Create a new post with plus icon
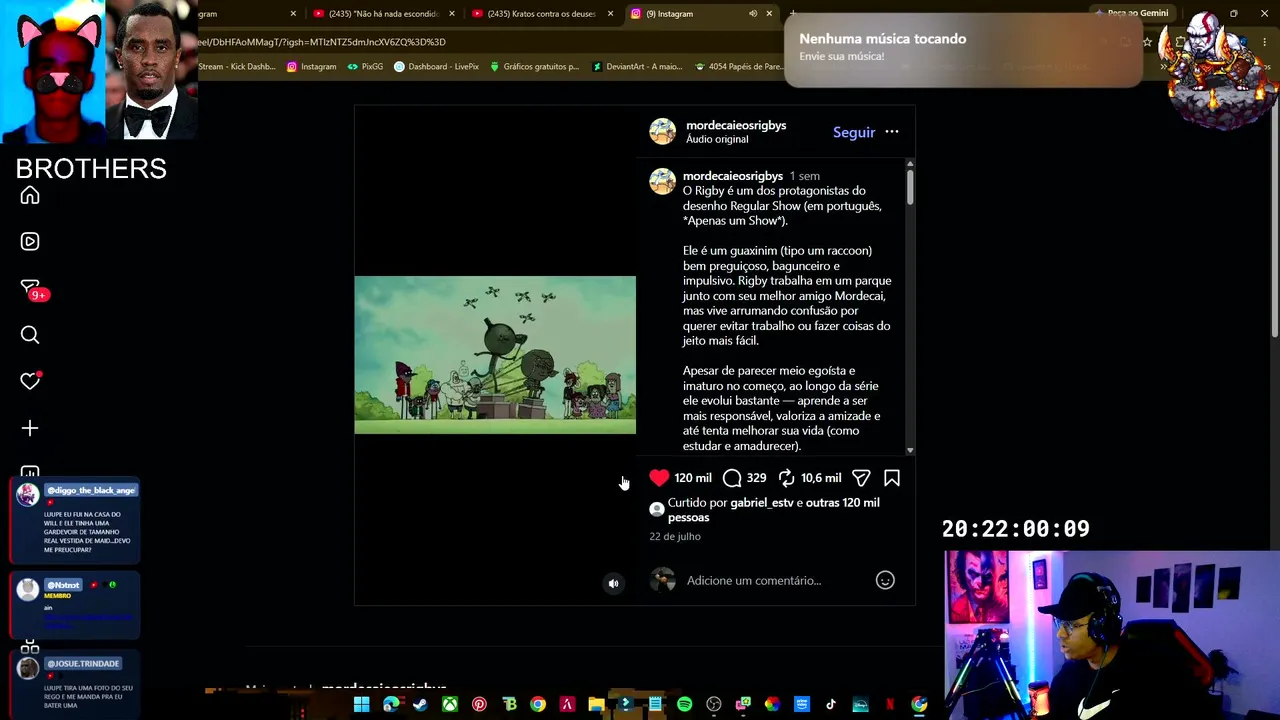1280x720 pixels. pyautogui.click(x=30, y=428)
